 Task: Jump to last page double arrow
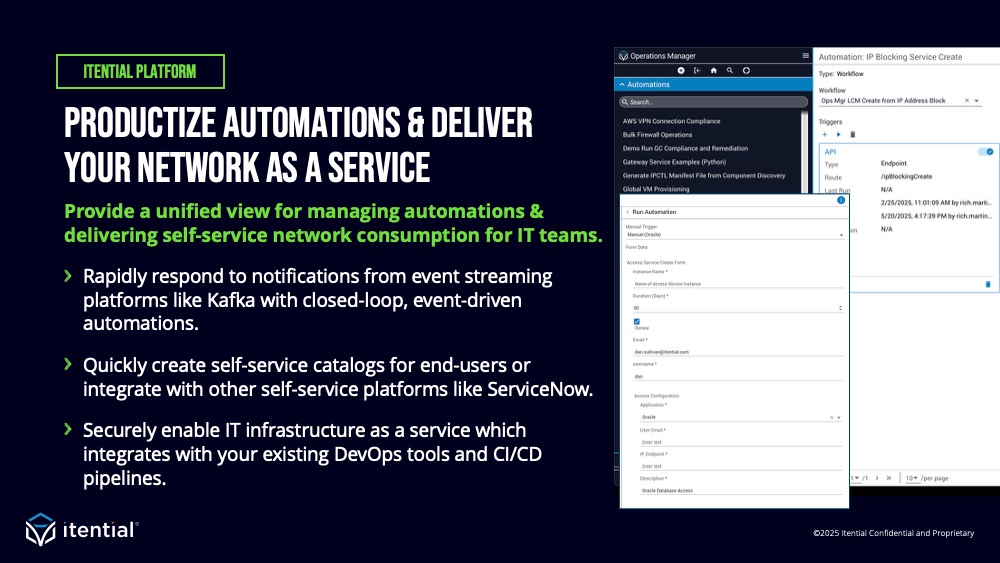tap(888, 478)
